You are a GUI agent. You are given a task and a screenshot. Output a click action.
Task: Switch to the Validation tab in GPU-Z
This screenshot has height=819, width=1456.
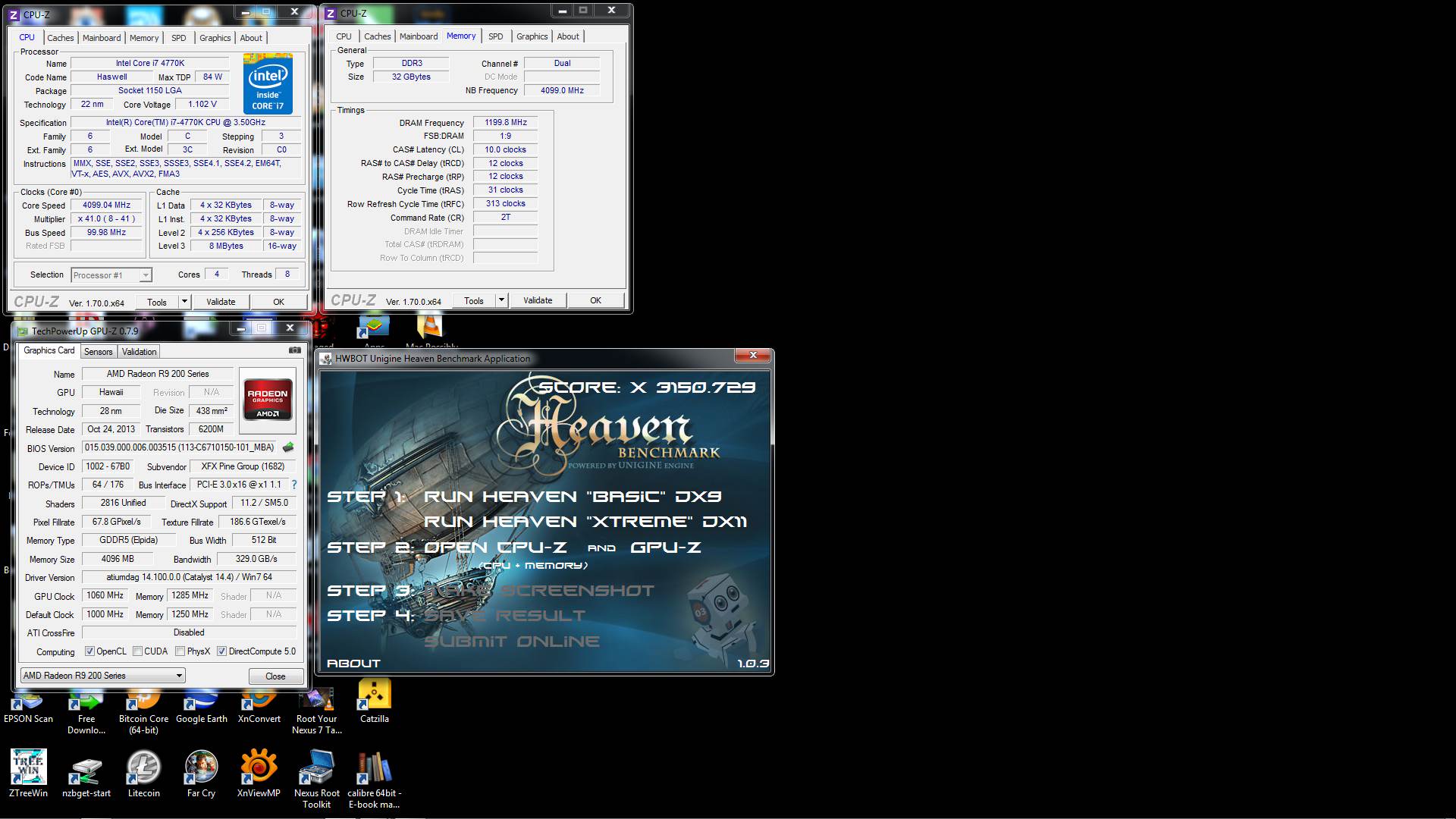pyautogui.click(x=140, y=352)
